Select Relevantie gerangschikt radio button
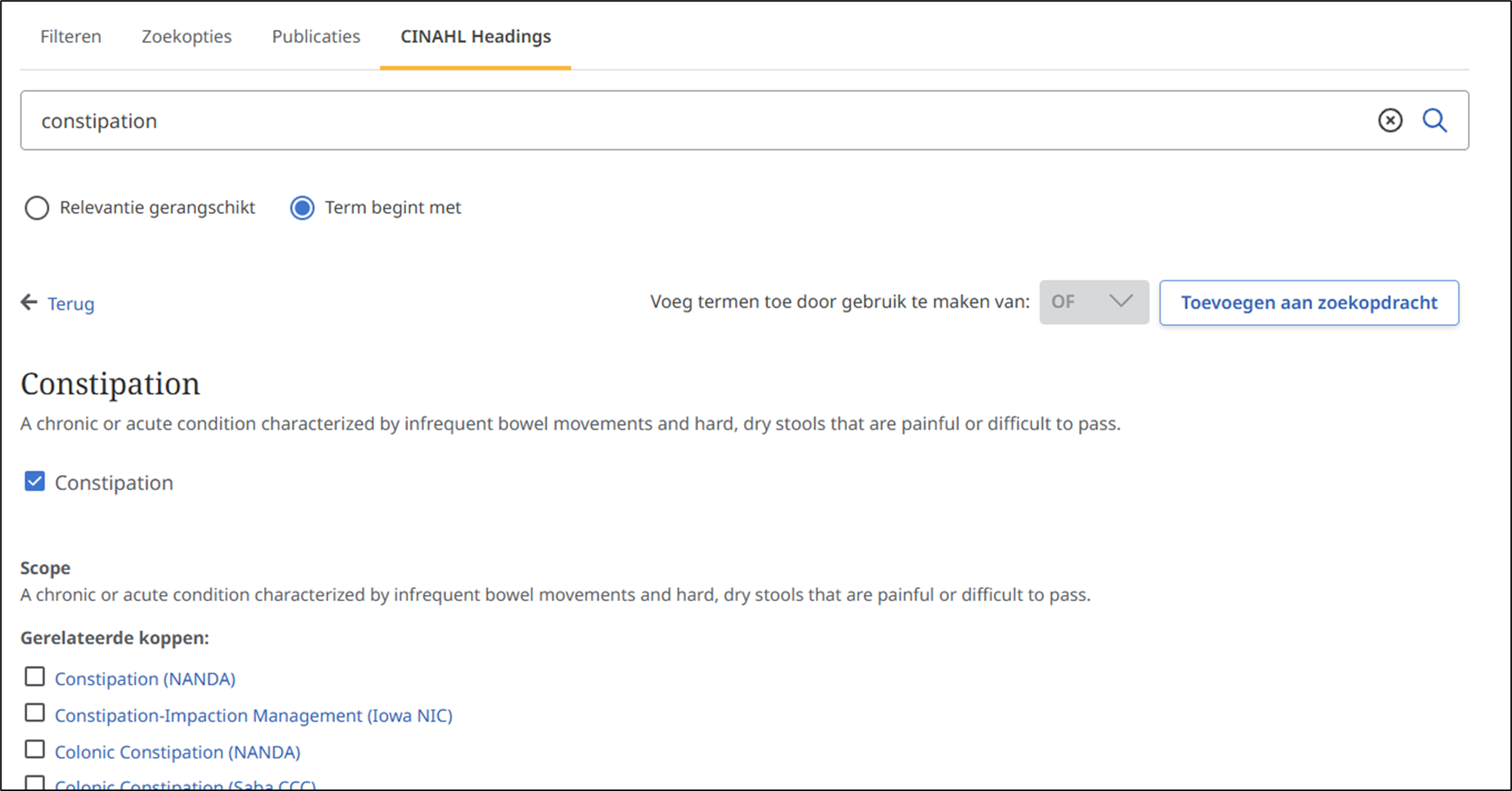 coord(37,208)
